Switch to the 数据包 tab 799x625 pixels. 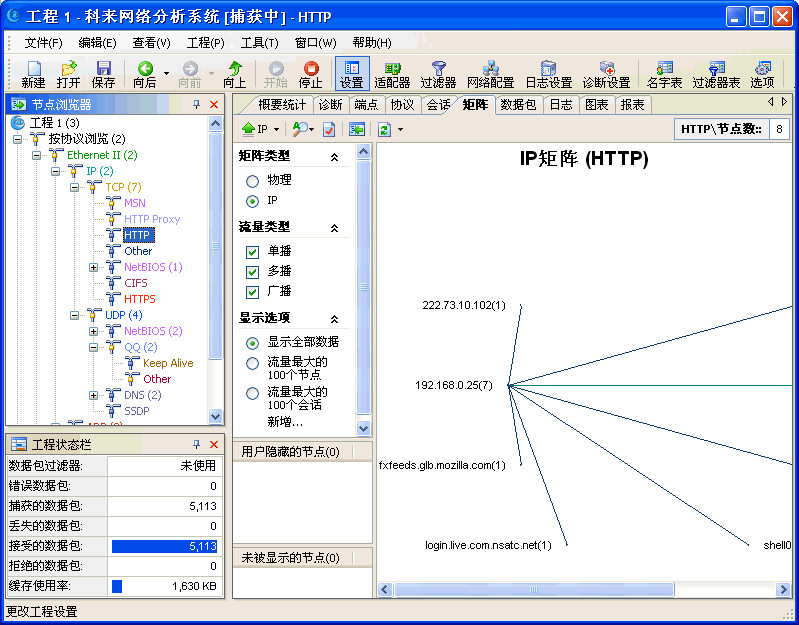[518, 105]
